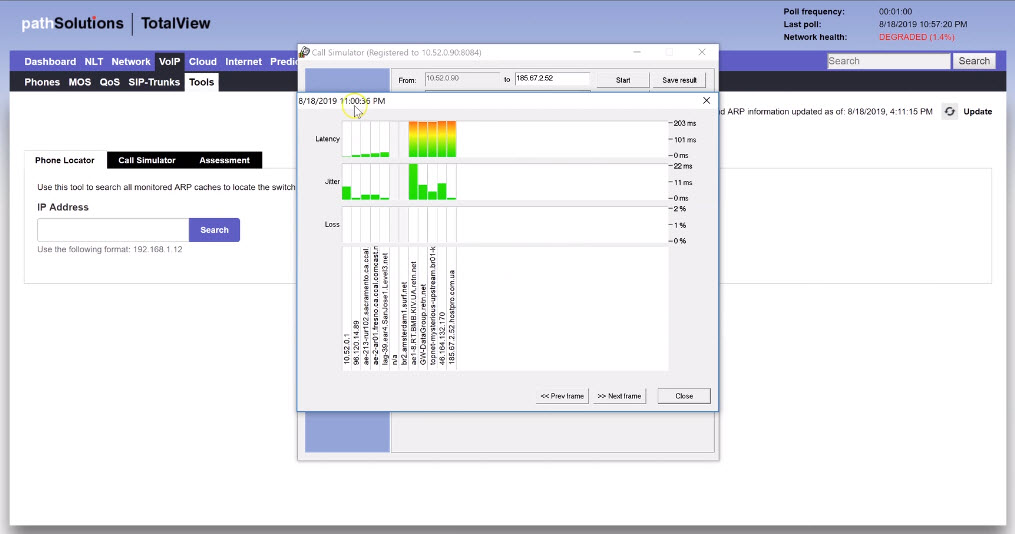This screenshot has height=534, width=1015.
Task: Switch to the Assessment tool tab
Action: [x=224, y=160]
